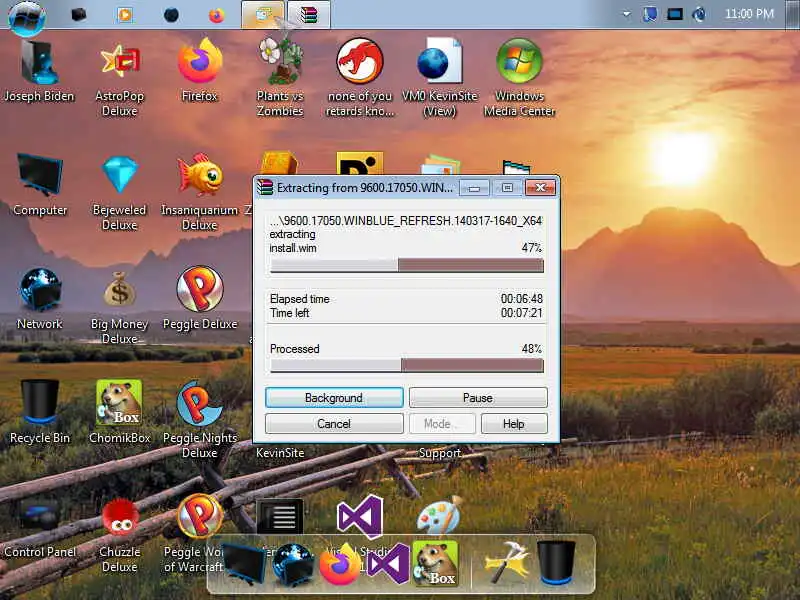Switch to the WinRAR taskbar button

(309, 15)
